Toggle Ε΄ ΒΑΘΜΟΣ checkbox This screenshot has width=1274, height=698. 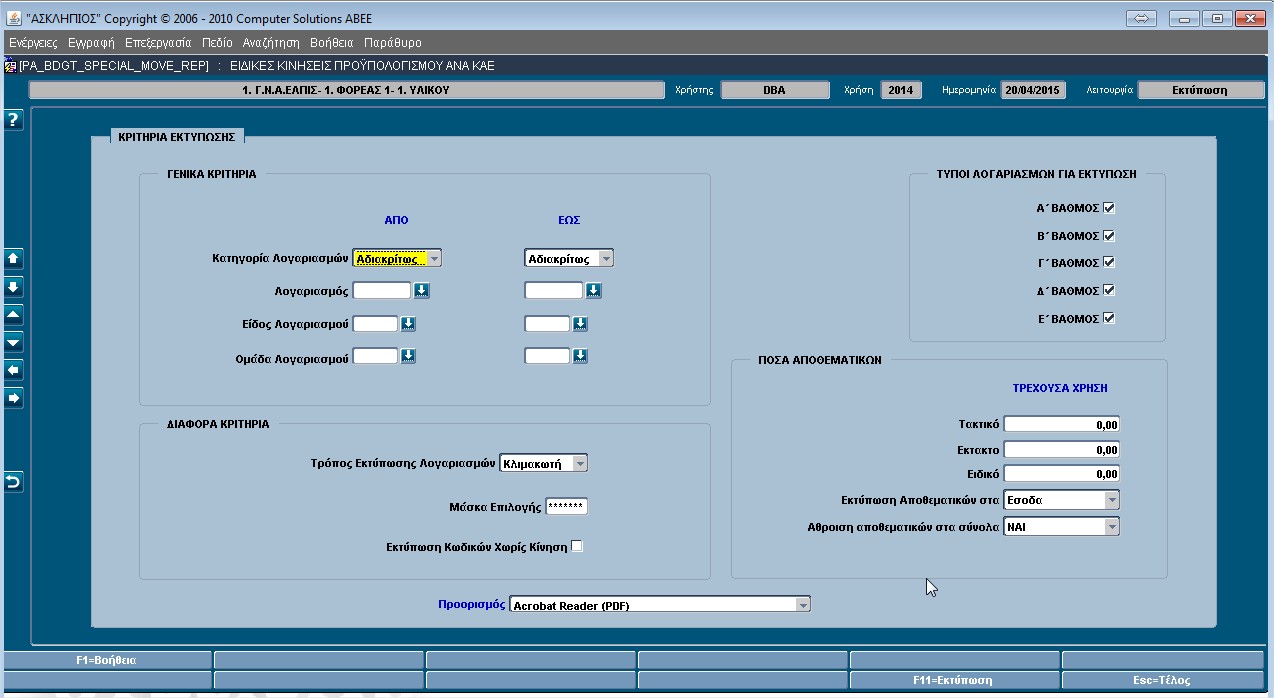coord(1109,318)
